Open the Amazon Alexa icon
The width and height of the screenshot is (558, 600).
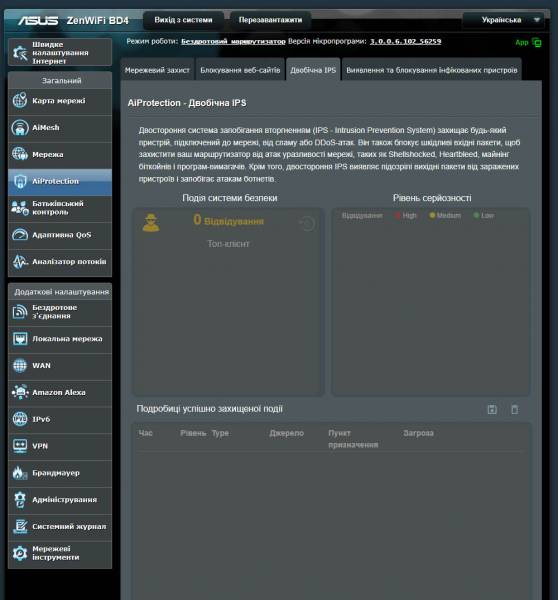pyautogui.click(x=20, y=393)
